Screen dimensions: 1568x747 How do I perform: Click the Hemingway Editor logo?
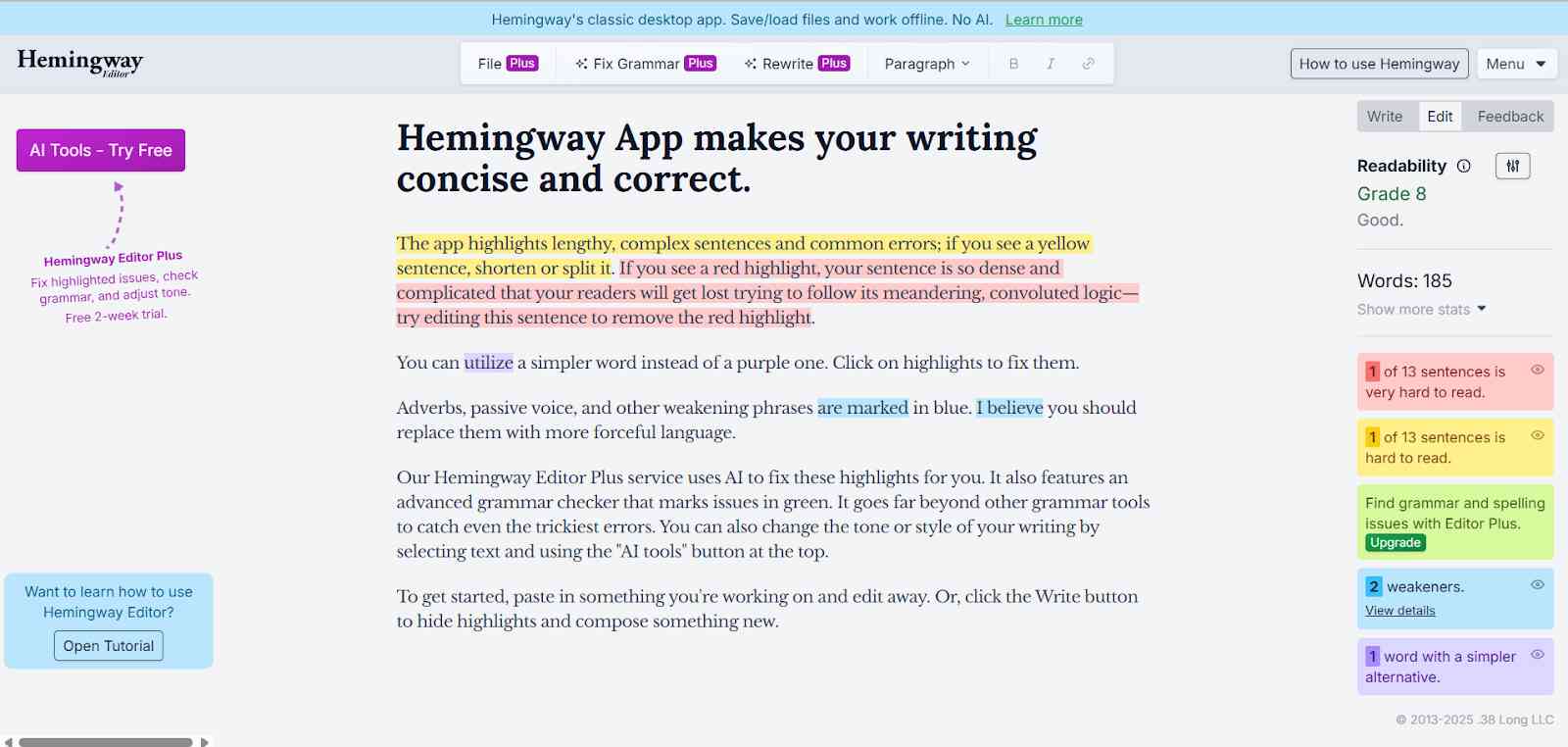[x=80, y=62]
